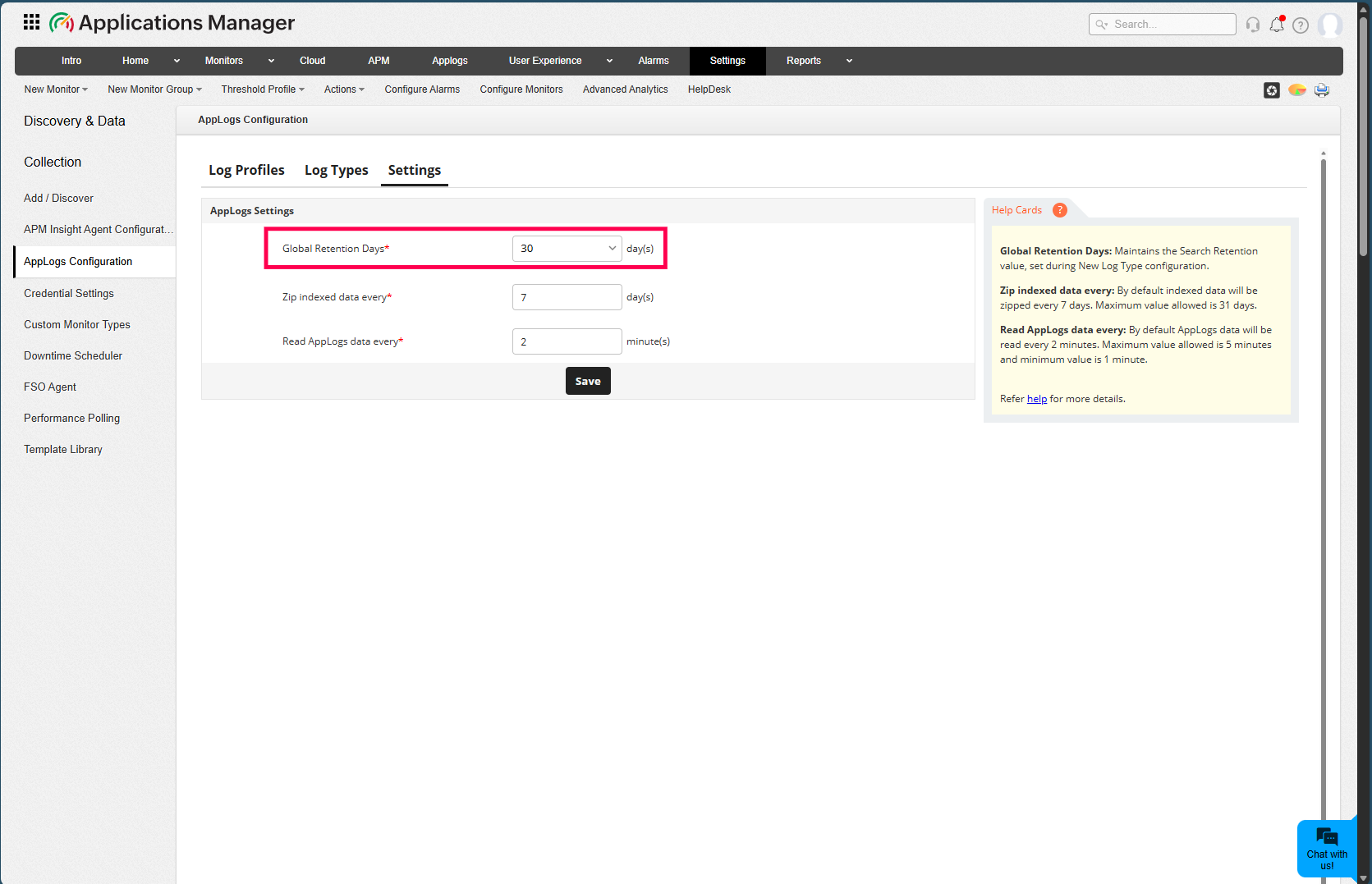Open the help link in Help Cards
Image resolution: width=1372 pixels, height=884 pixels.
tap(1037, 399)
